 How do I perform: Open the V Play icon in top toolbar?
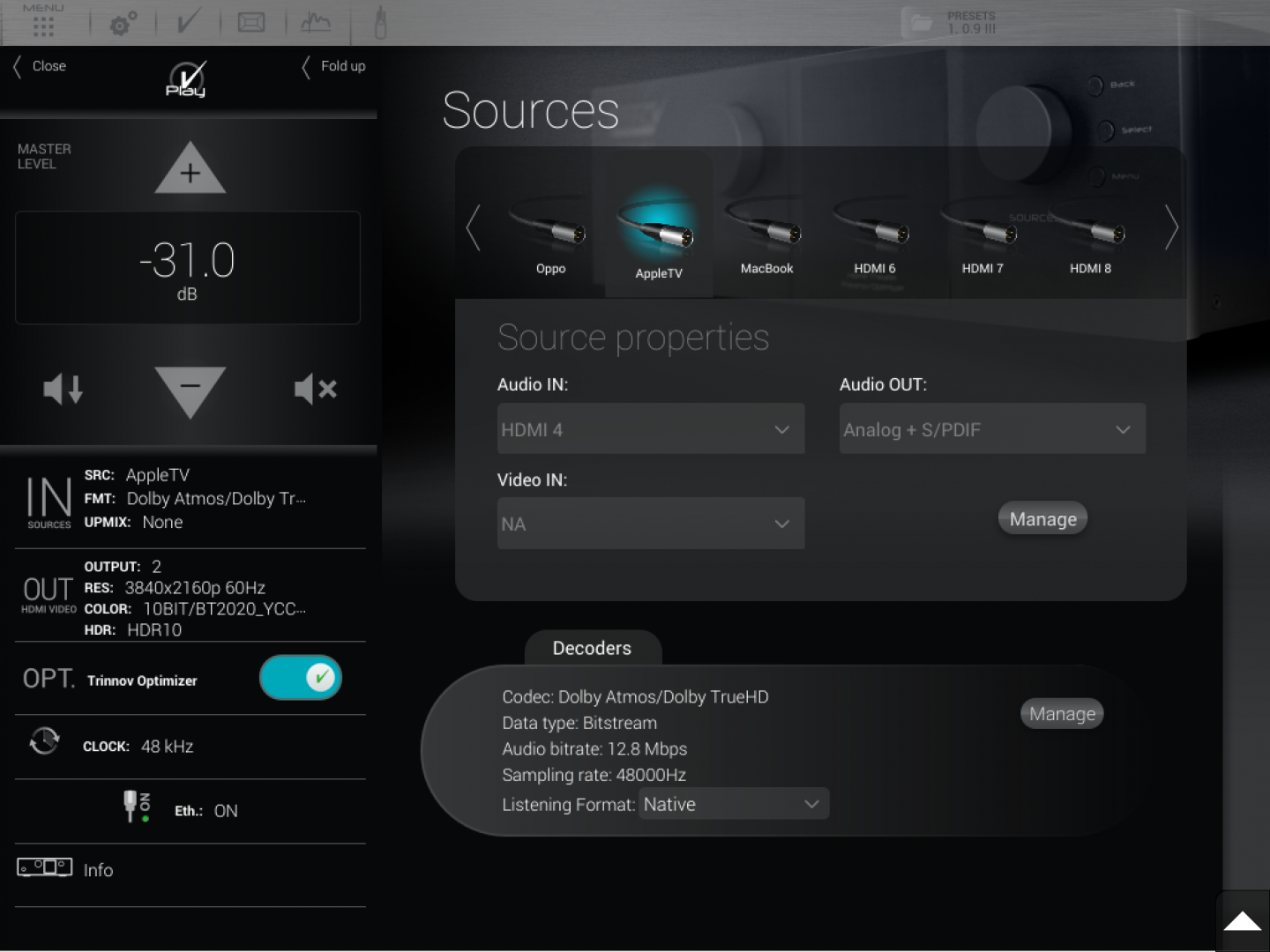(187, 21)
